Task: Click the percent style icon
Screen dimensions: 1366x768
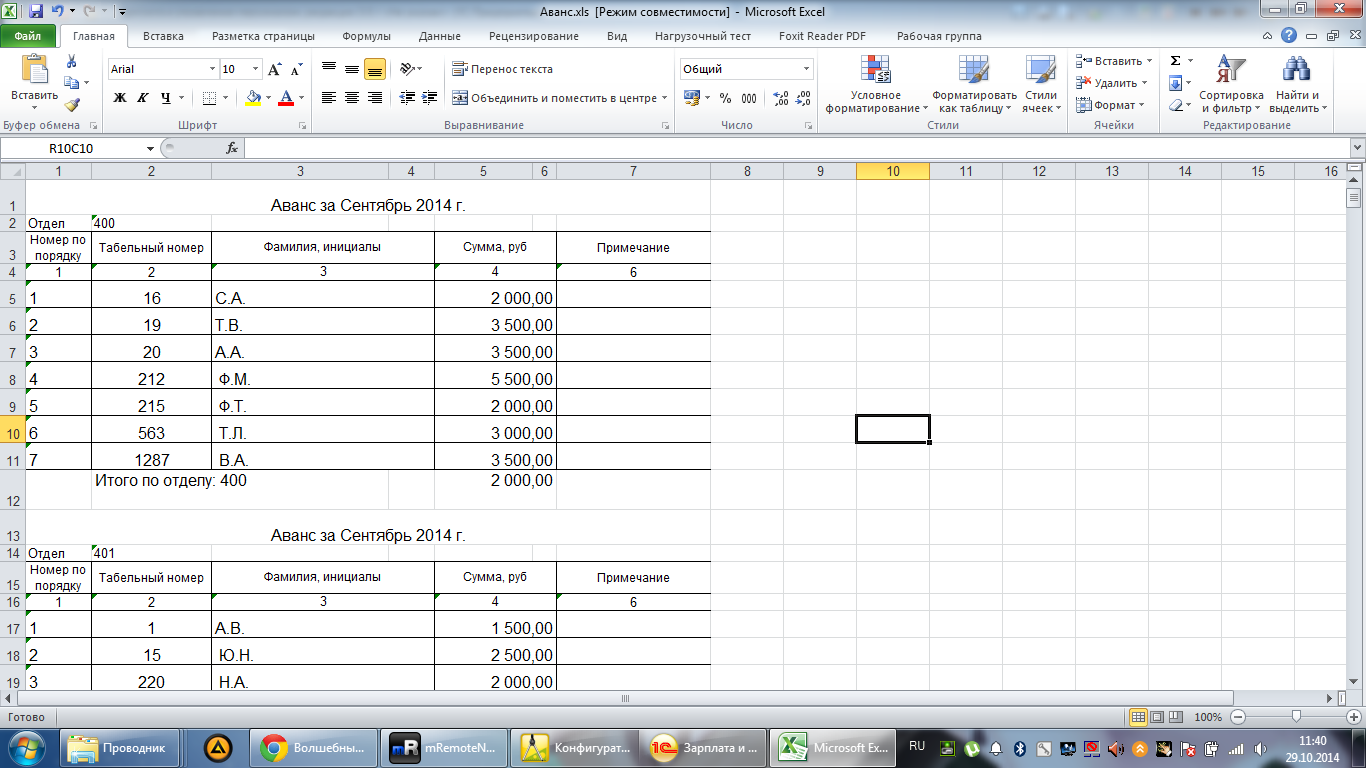Action: [x=725, y=98]
